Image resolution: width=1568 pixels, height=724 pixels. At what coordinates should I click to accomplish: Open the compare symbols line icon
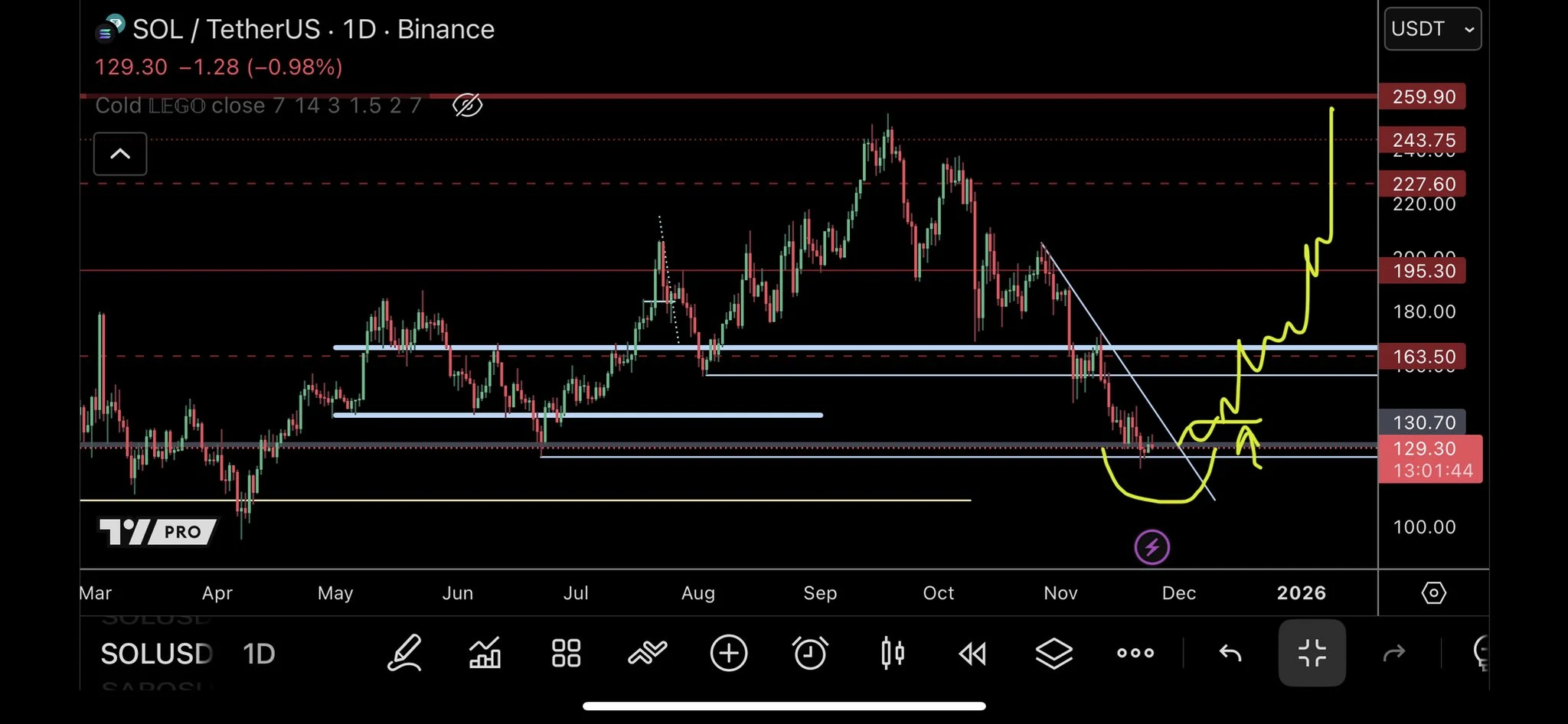coord(648,654)
